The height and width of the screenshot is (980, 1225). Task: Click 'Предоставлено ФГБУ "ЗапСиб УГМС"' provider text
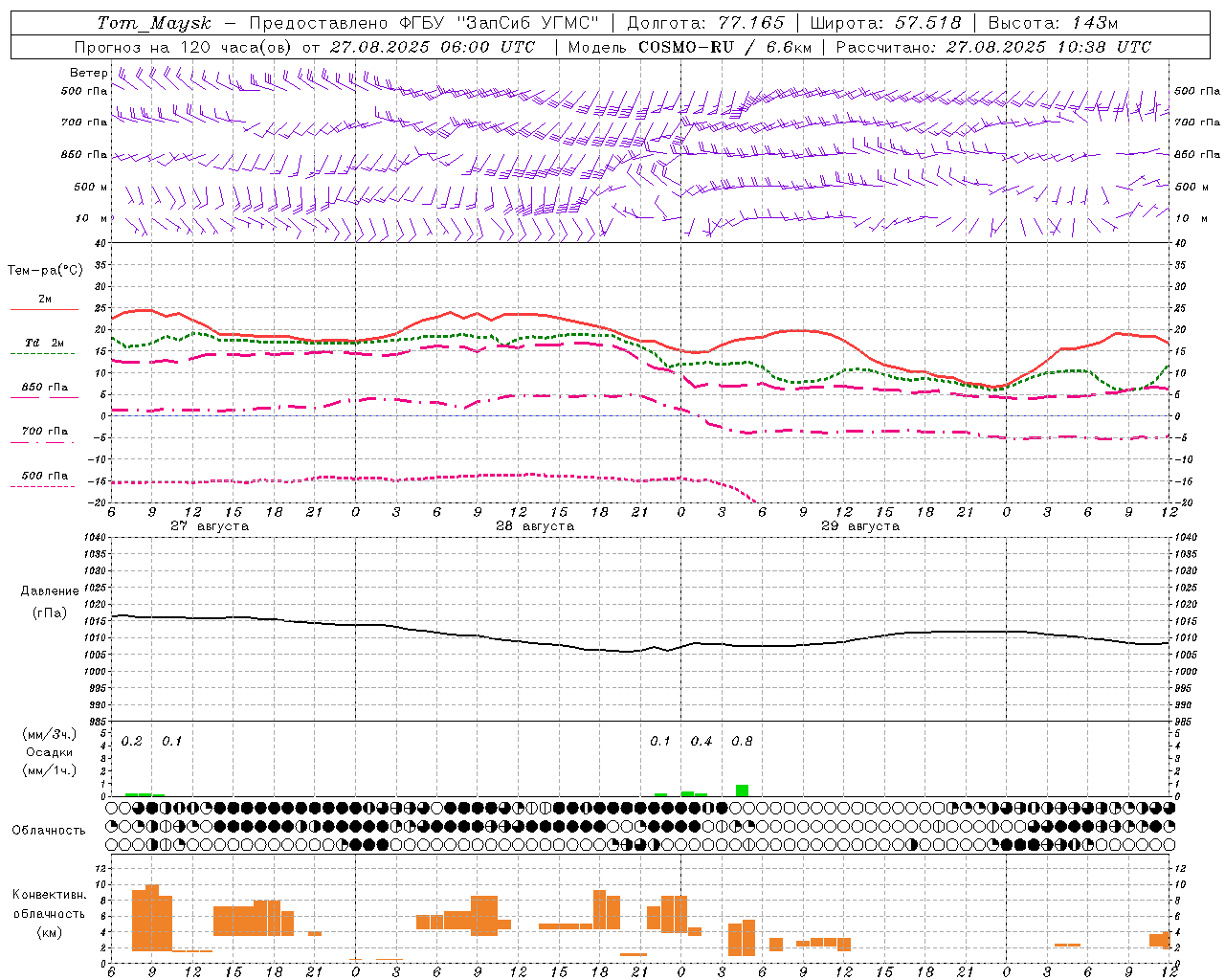click(423, 23)
